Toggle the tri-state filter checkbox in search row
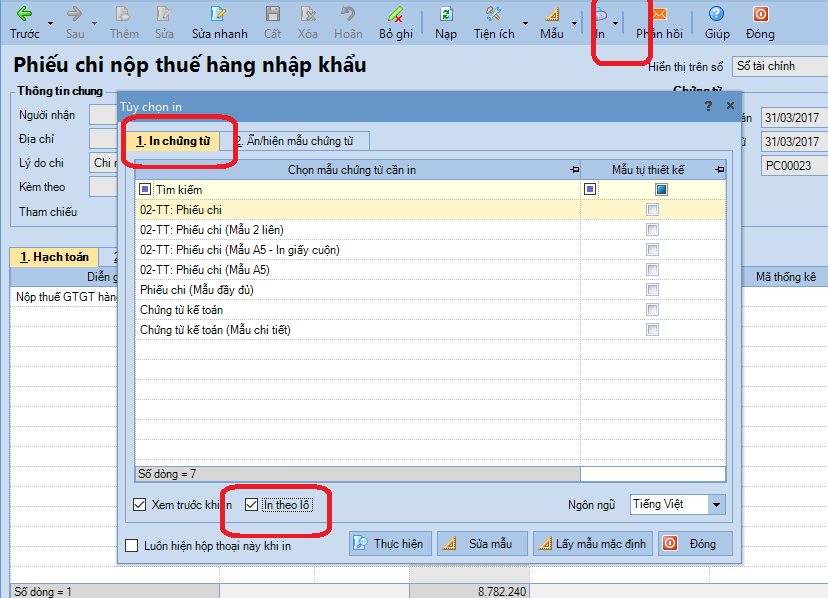Screen dimensions: 828x598 coord(661,189)
